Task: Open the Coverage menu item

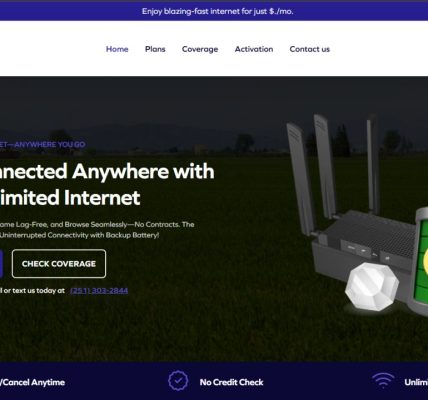Action: point(200,49)
